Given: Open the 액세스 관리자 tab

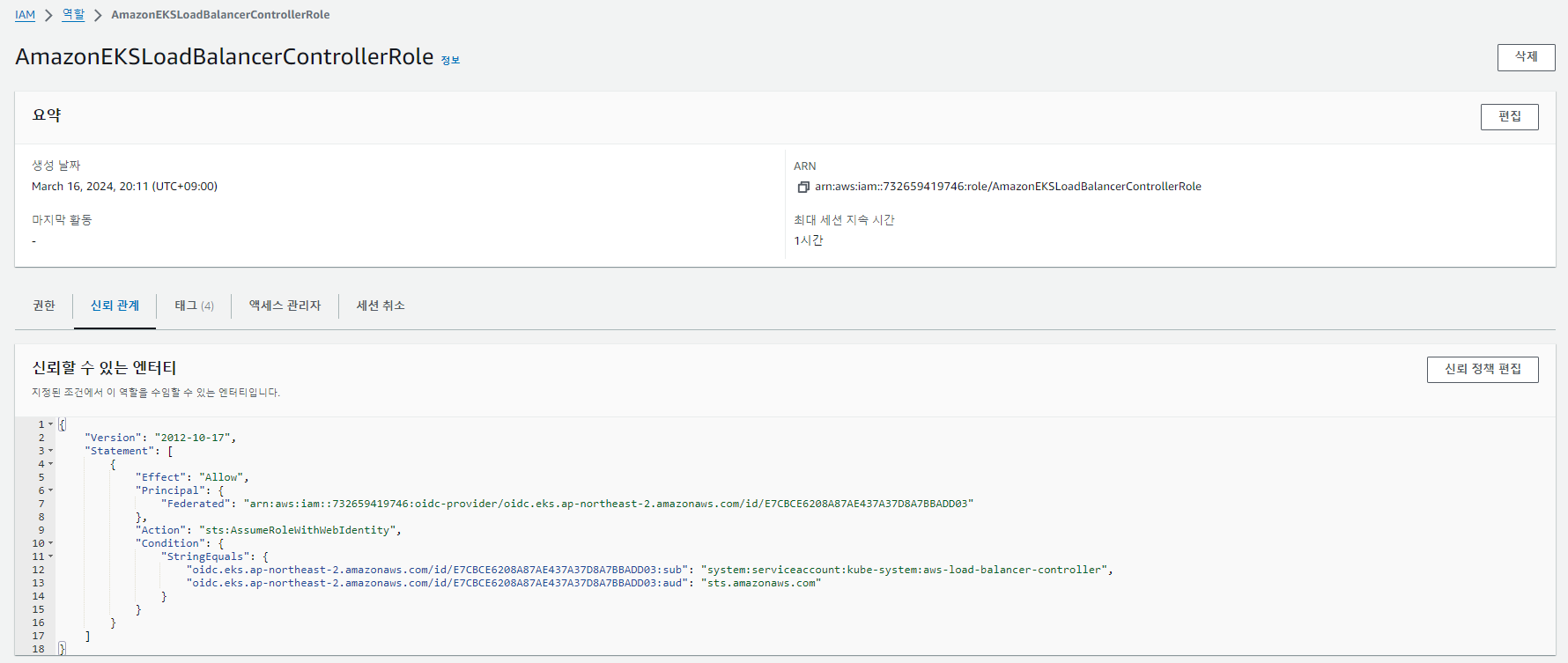Looking at the screenshot, I should click(x=285, y=306).
